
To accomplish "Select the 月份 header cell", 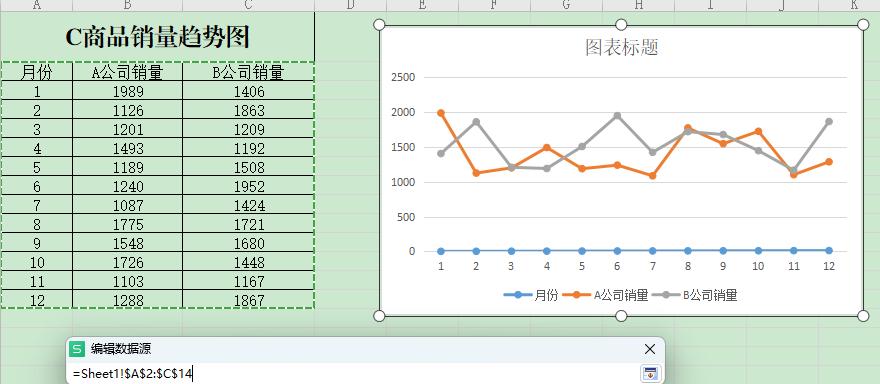I will [x=37, y=72].
